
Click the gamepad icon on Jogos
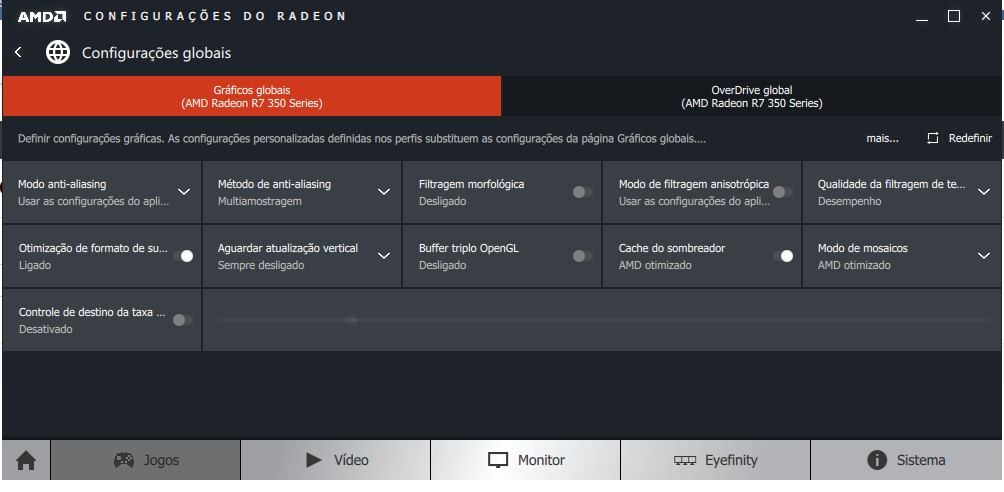[124, 460]
